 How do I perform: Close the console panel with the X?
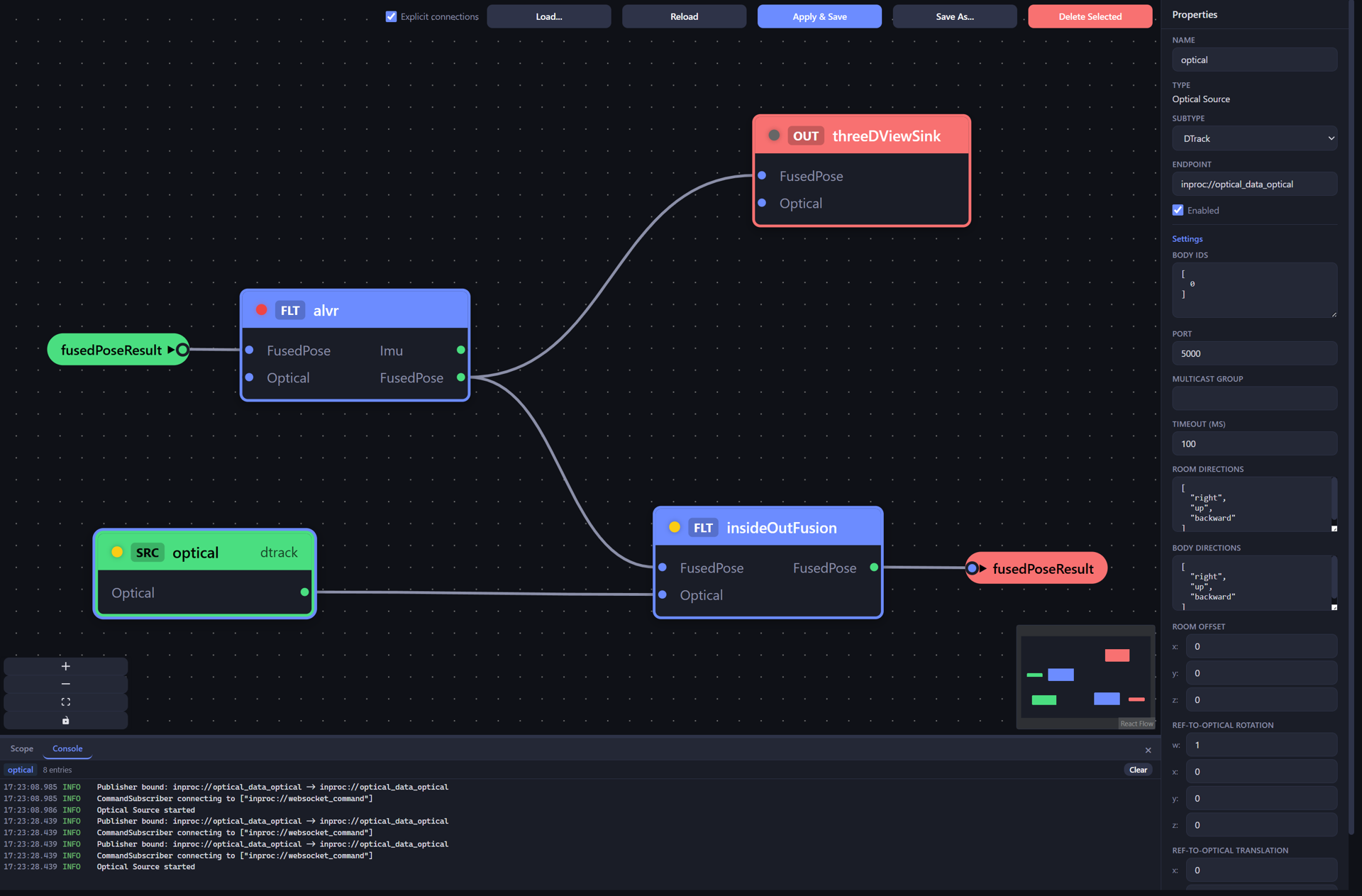(x=1148, y=750)
